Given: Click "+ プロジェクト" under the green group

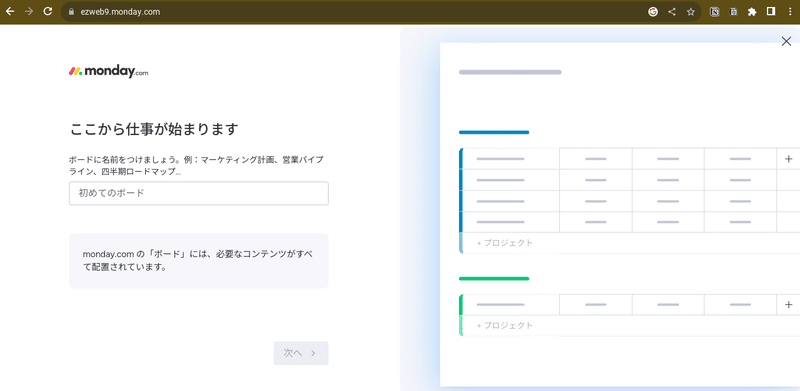Looking at the screenshot, I should [505, 326].
